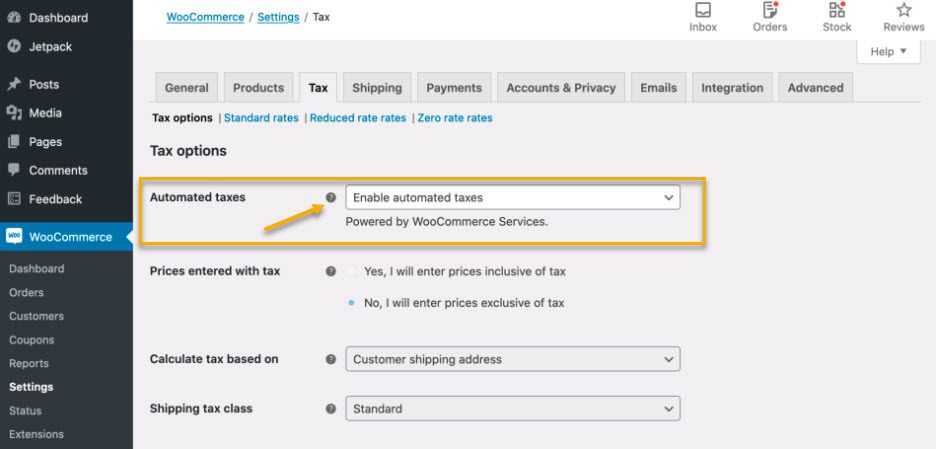Open WooCommerce in the sidebar menu
Viewport: 936px width, 449px height.
click(66, 237)
